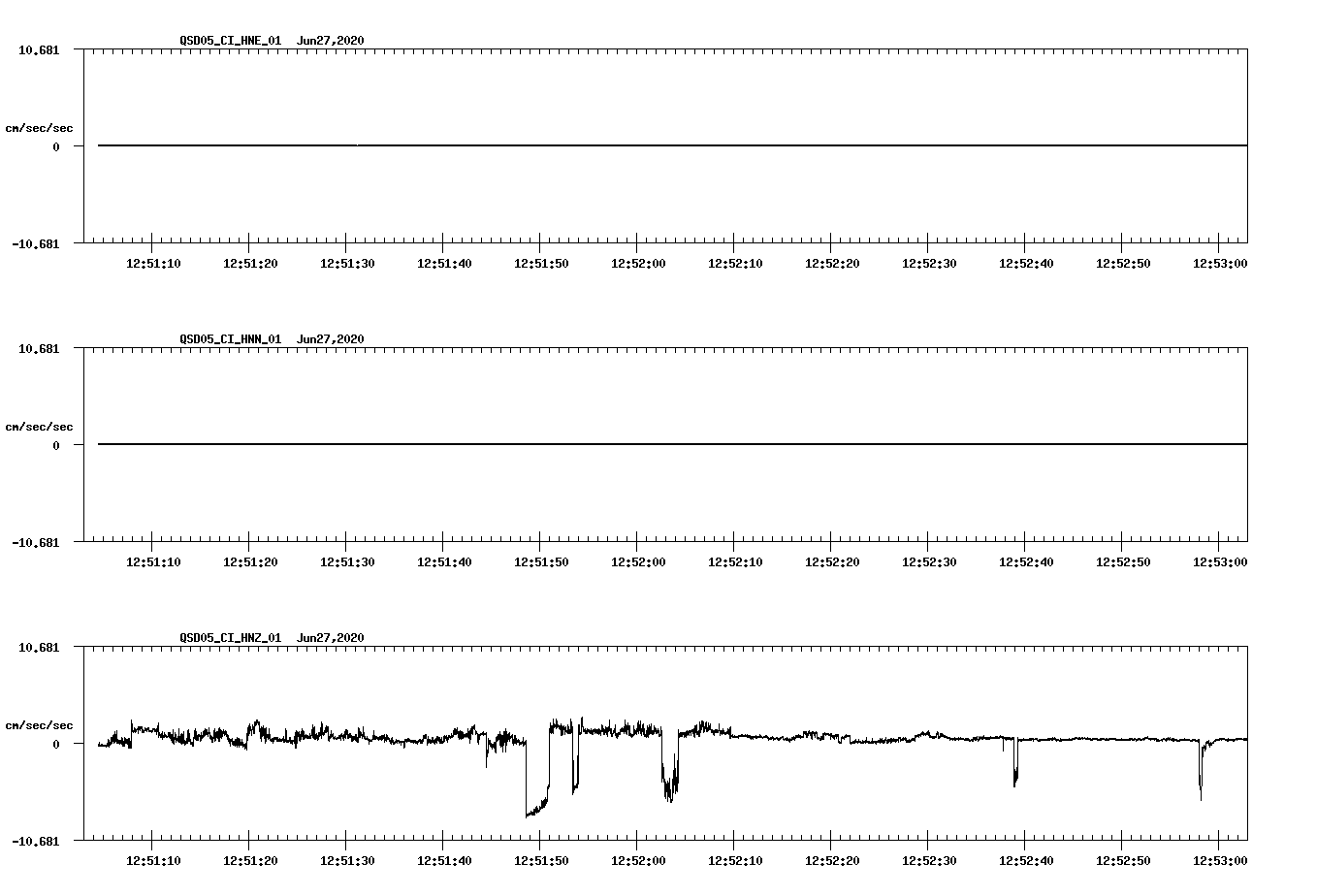Click the 12:52:50 time label under HNN chart
Viewport: 1317px width, 896px height.
coord(1123,562)
